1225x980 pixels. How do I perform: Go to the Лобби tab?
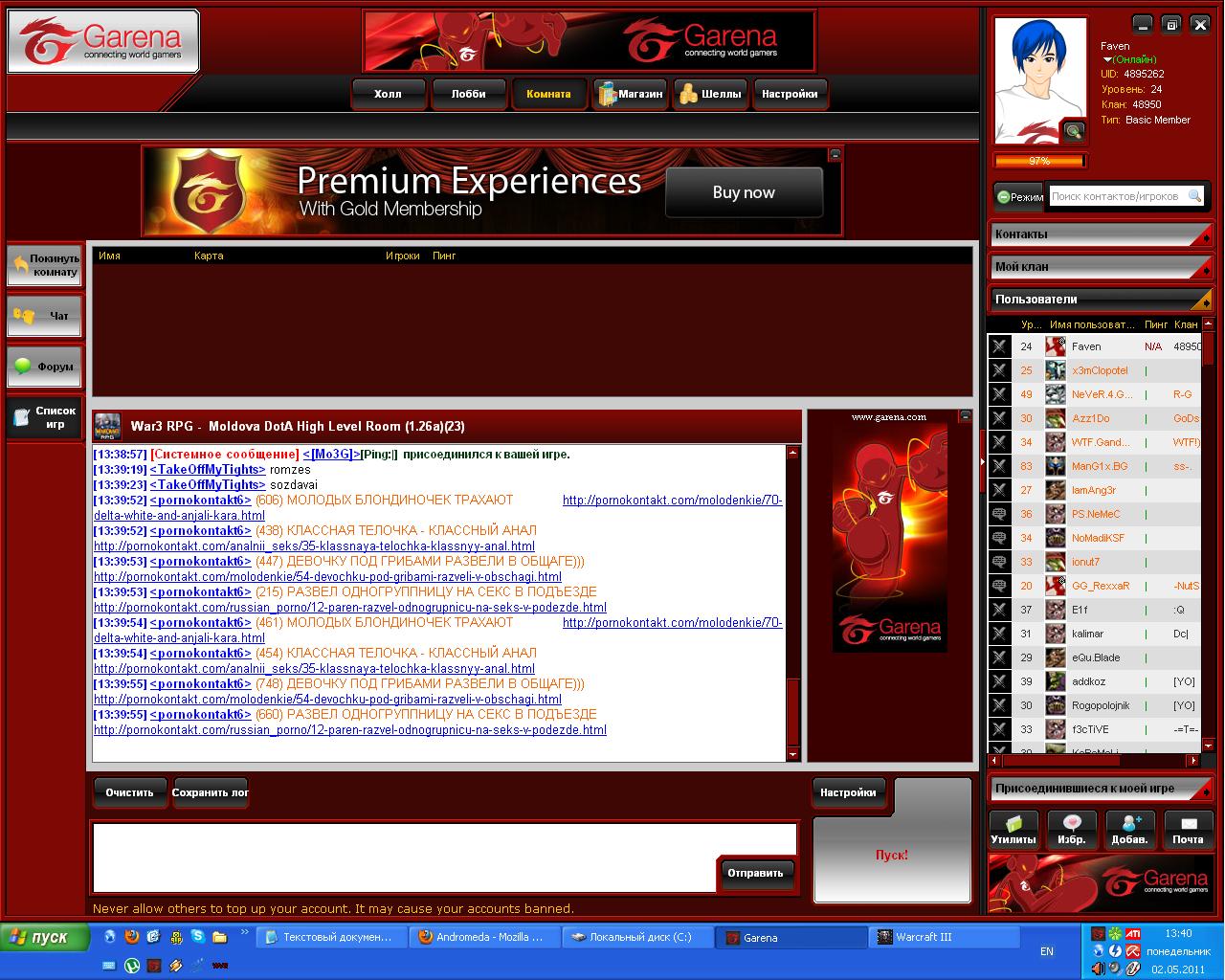pyautogui.click(x=468, y=94)
